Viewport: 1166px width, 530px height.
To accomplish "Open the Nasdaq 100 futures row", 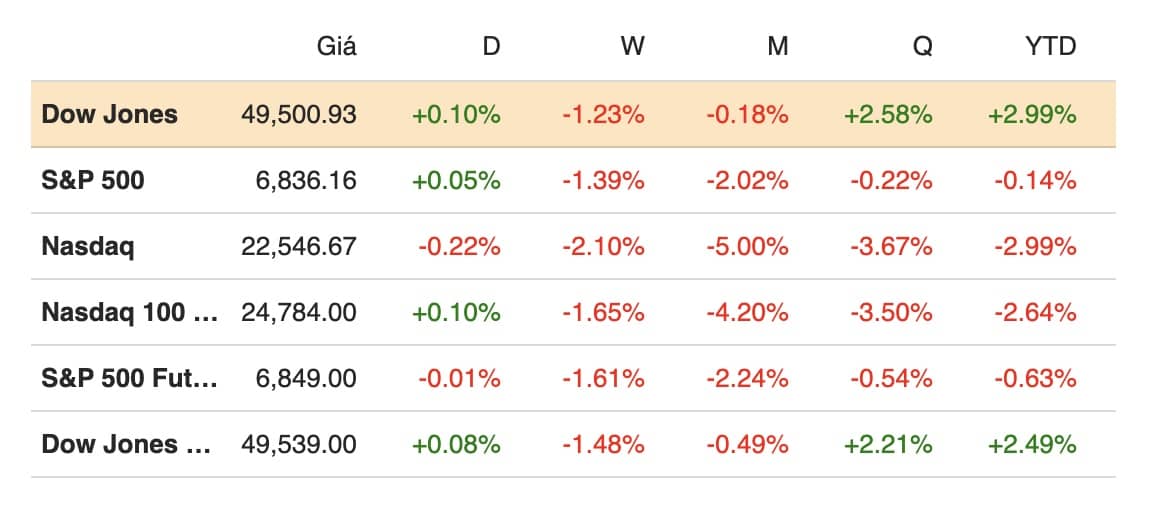I will [x=129, y=312].
